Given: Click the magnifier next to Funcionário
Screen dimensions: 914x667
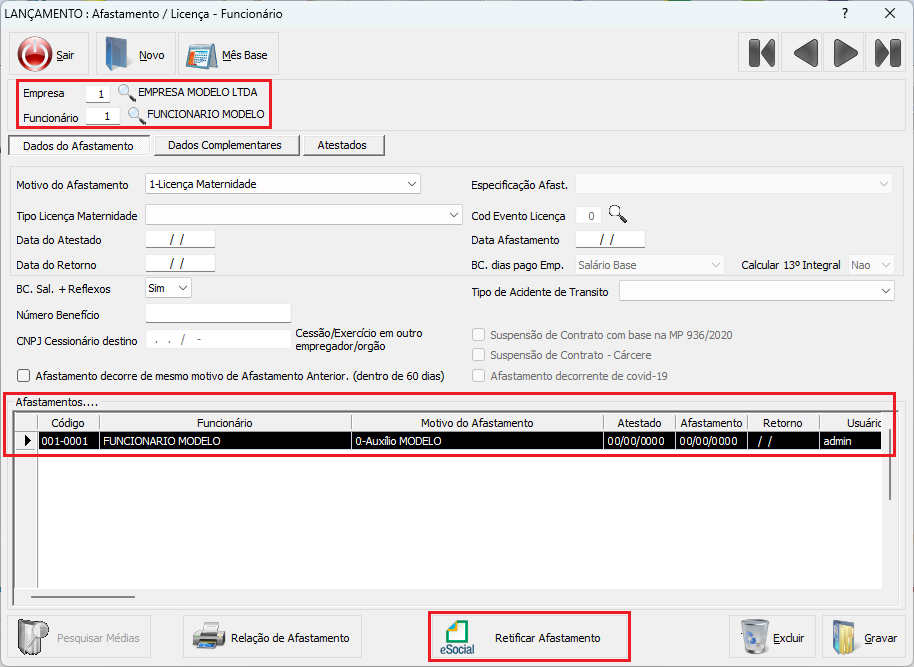Looking at the screenshot, I should click(x=136, y=115).
